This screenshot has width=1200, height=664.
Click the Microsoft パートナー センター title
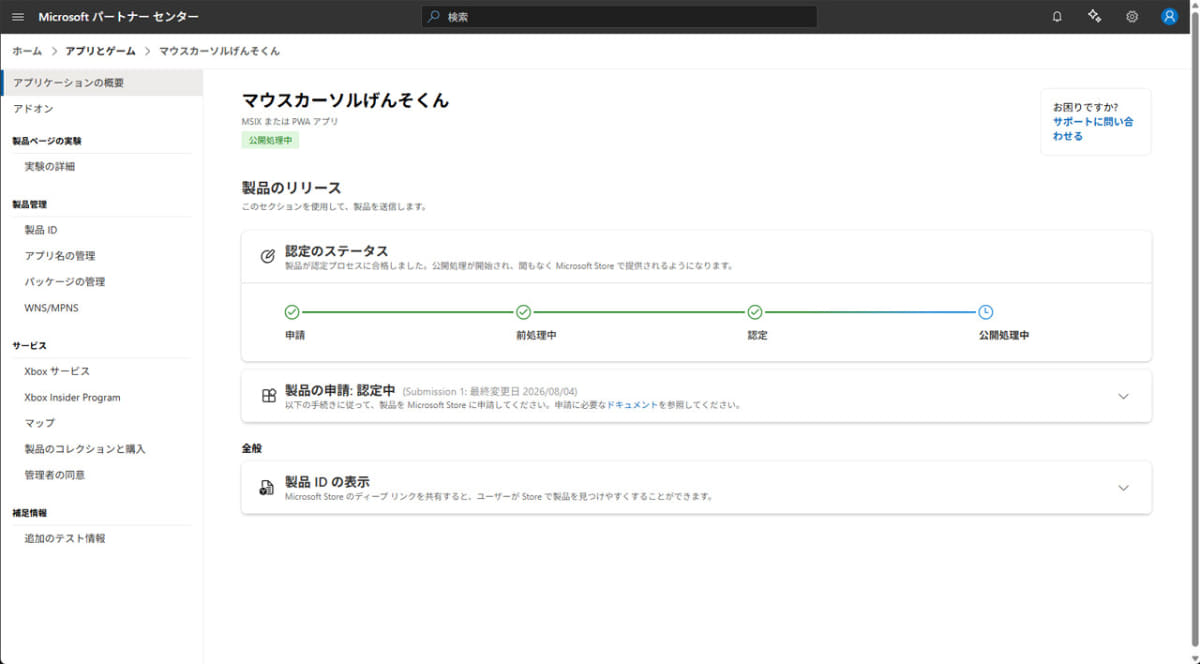(118, 17)
